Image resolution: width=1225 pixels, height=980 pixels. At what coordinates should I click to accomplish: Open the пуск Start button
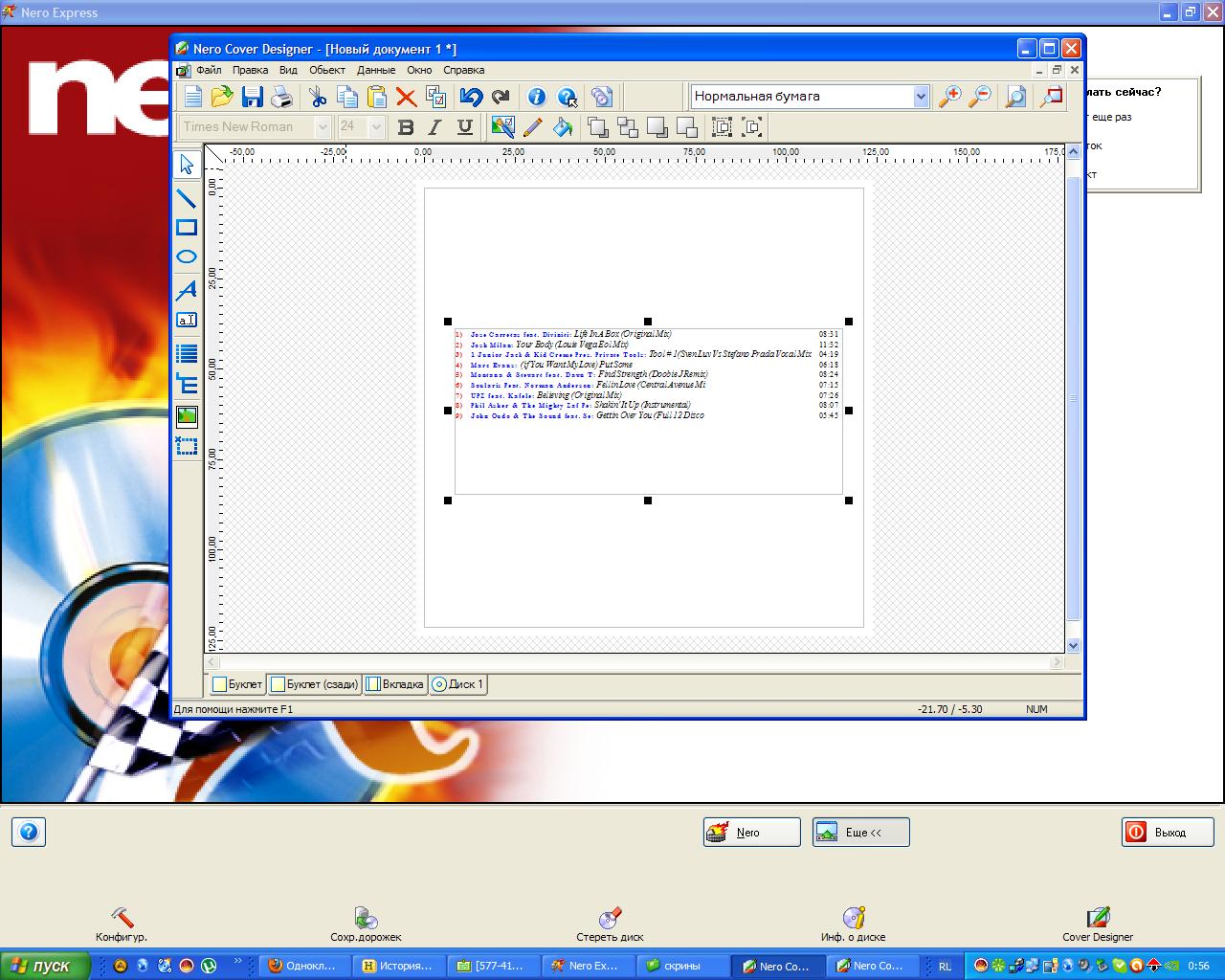pos(45,966)
